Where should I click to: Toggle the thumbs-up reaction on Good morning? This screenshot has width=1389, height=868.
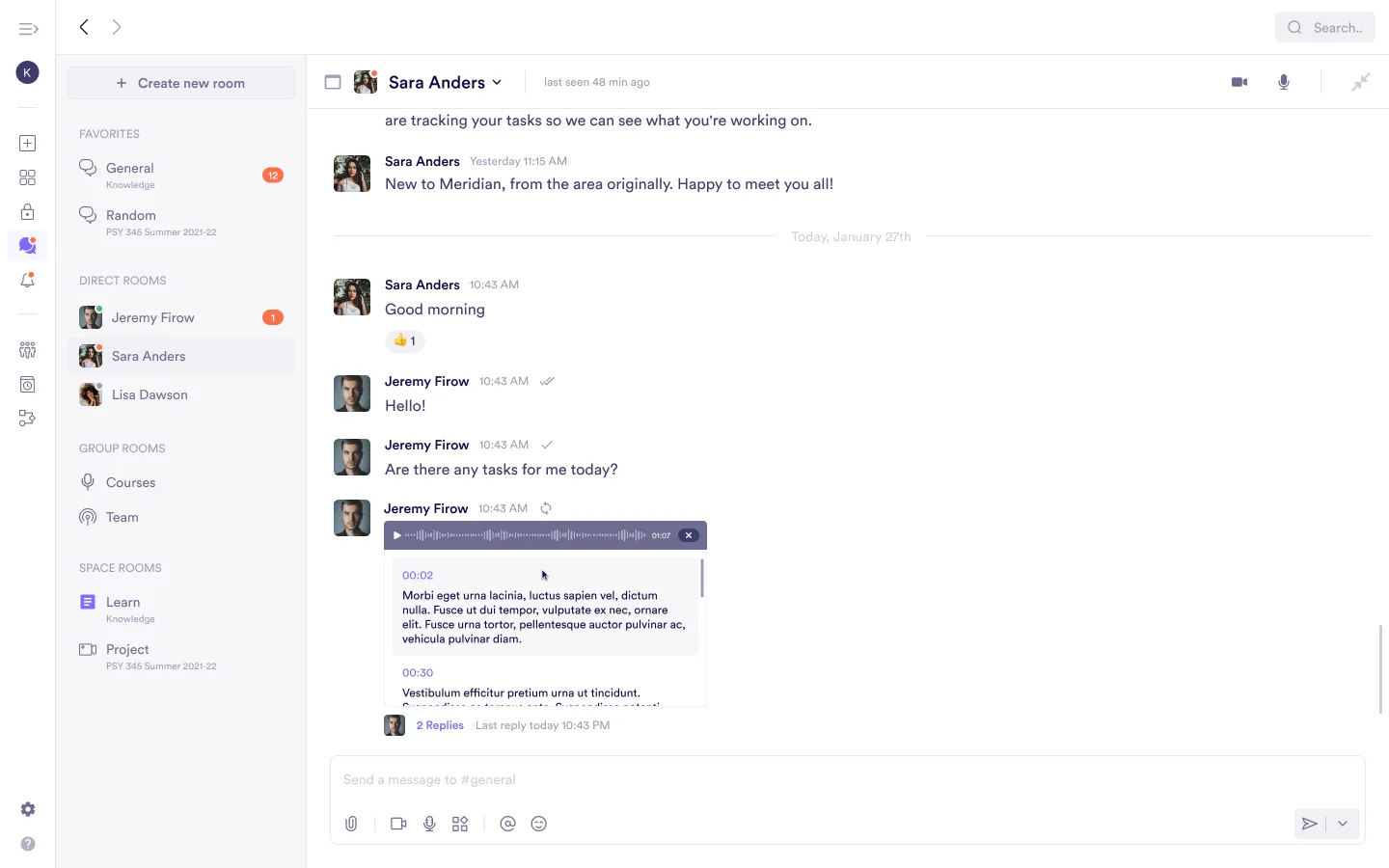click(405, 340)
